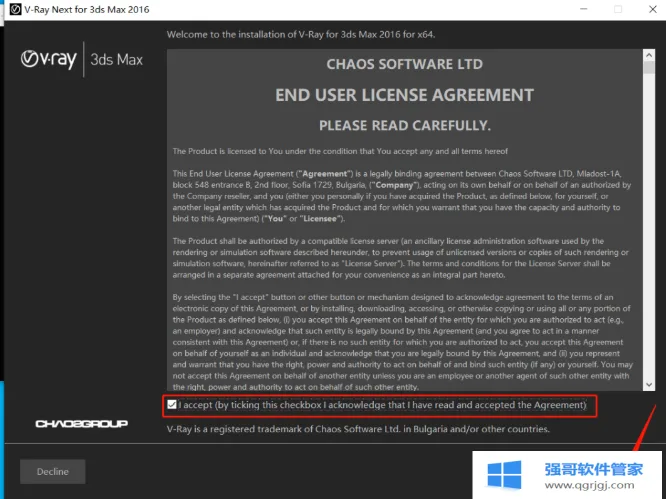Viewport: 666px width, 499px height.
Task: Click the Decline button
Action: [x=53, y=471]
